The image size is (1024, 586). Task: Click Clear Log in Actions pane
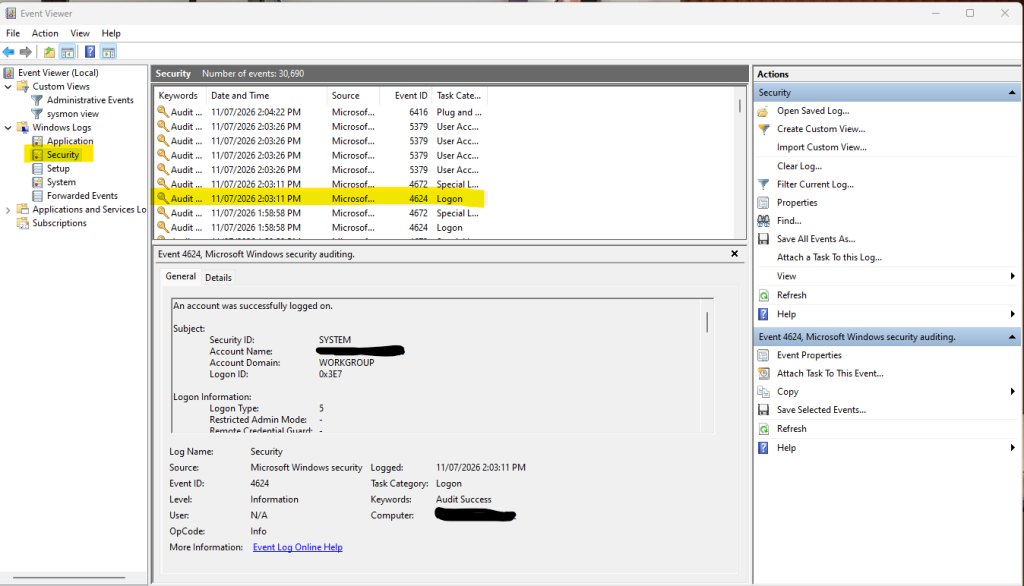799,166
